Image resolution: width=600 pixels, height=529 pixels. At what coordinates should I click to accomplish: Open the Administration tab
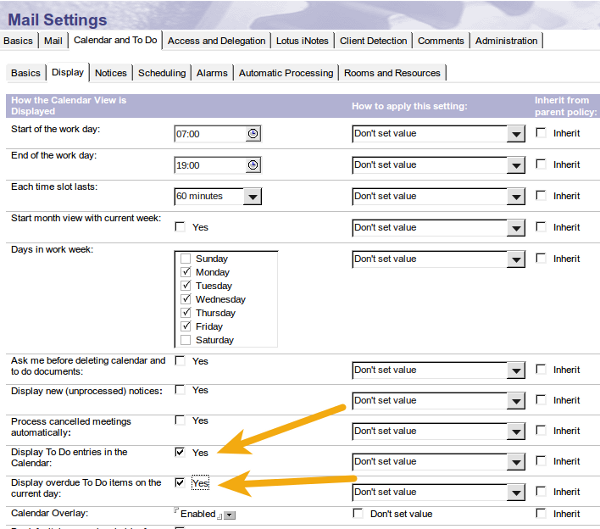tap(506, 41)
